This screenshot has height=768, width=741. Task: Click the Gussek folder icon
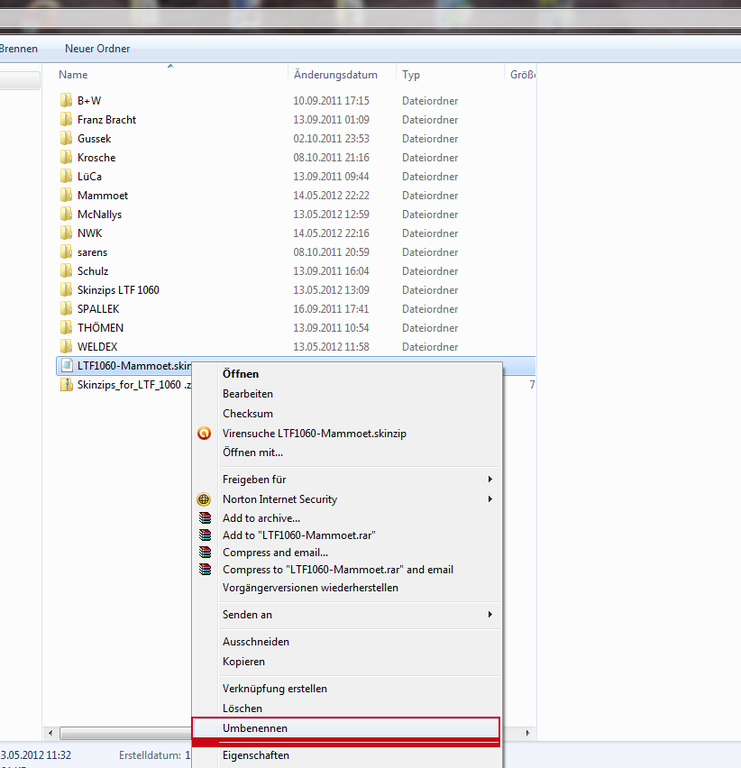click(x=66, y=139)
